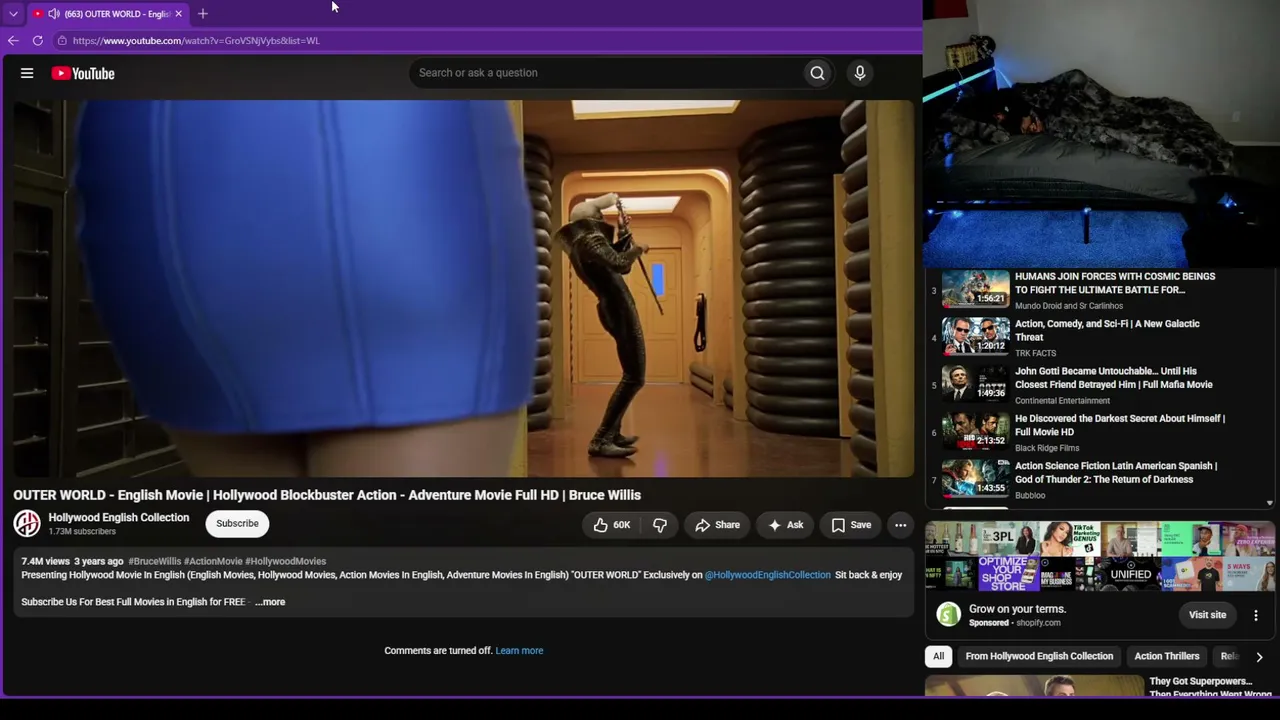
Task: Open the Ask AI button
Action: 785,525
